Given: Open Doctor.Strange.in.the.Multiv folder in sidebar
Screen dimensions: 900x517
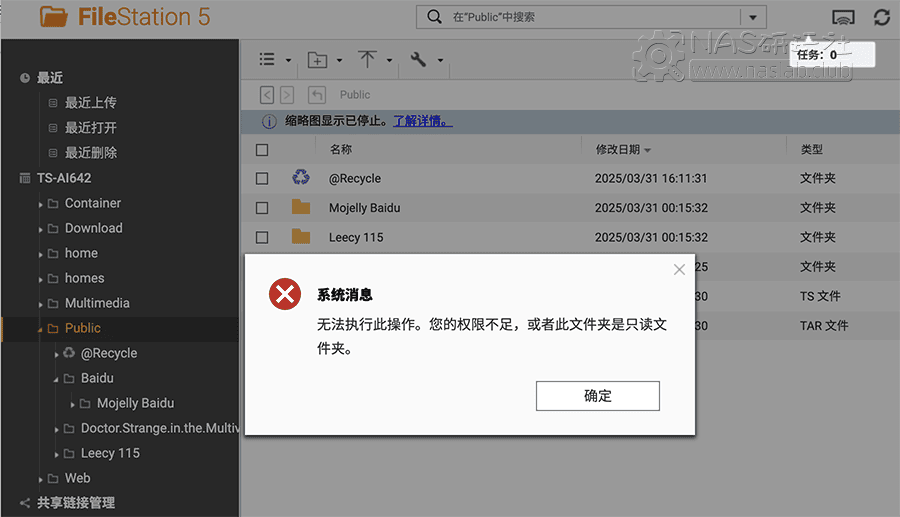Looking at the screenshot, I should click(x=160, y=428).
